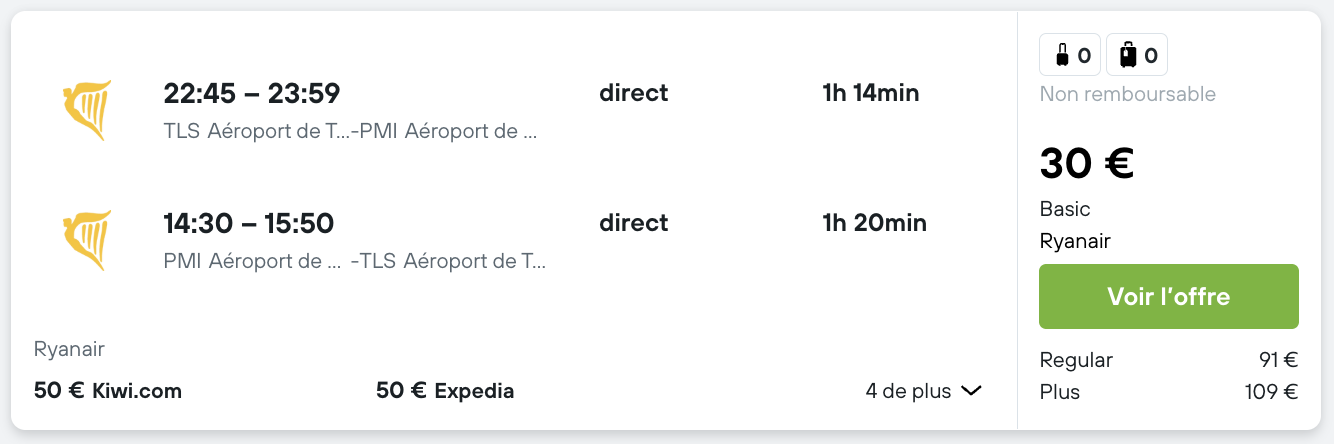The height and width of the screenshot is (444, 1334).
Task: Click the PMI to TLS airport route text
Action: coord(355,261)
